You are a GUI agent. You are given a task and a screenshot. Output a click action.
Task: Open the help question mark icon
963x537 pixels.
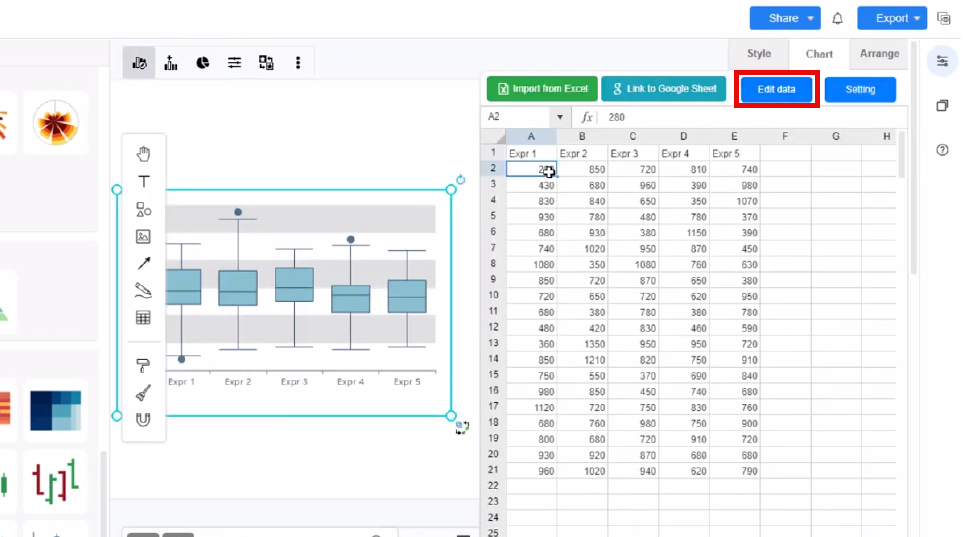tap(942, 150)
